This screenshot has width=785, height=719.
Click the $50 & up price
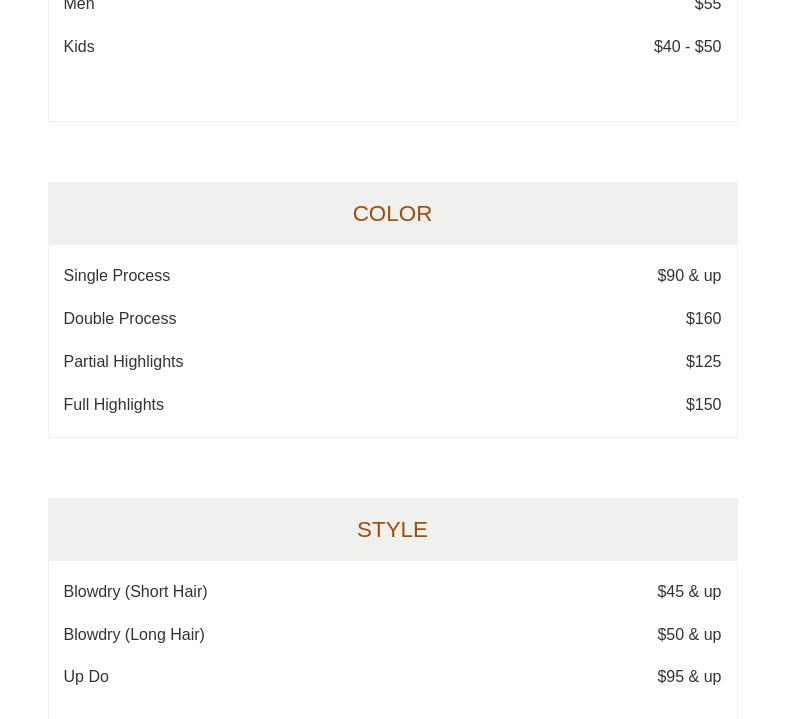point(689,635)
